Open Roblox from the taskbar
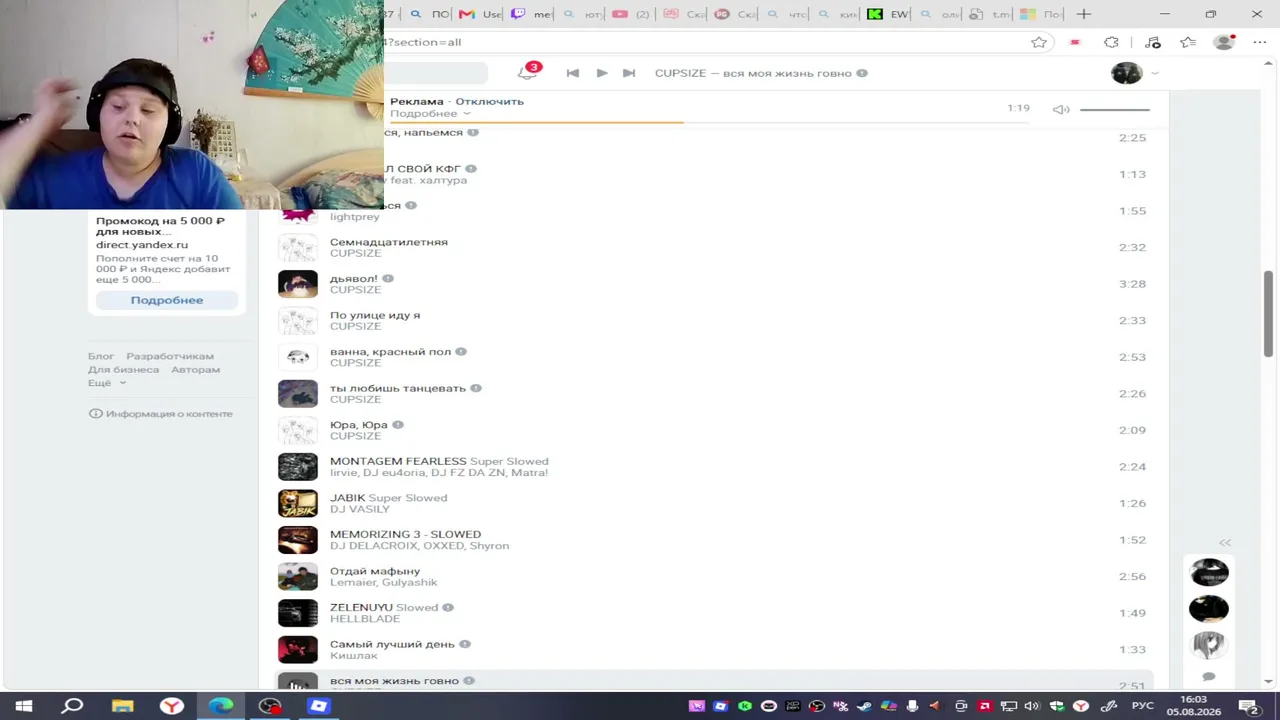This screenshot has width=1280, height=720. coord(319,706)
